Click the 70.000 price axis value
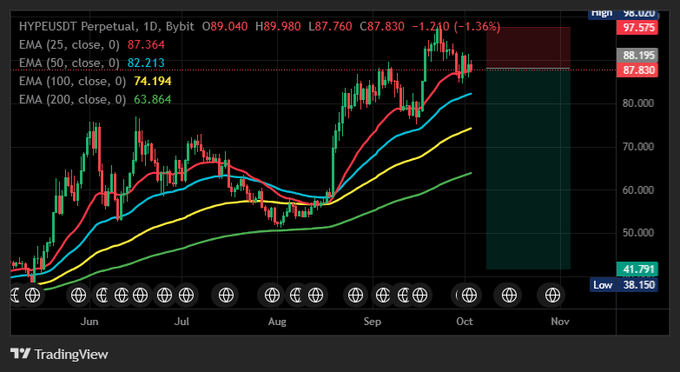 point(639,147)
